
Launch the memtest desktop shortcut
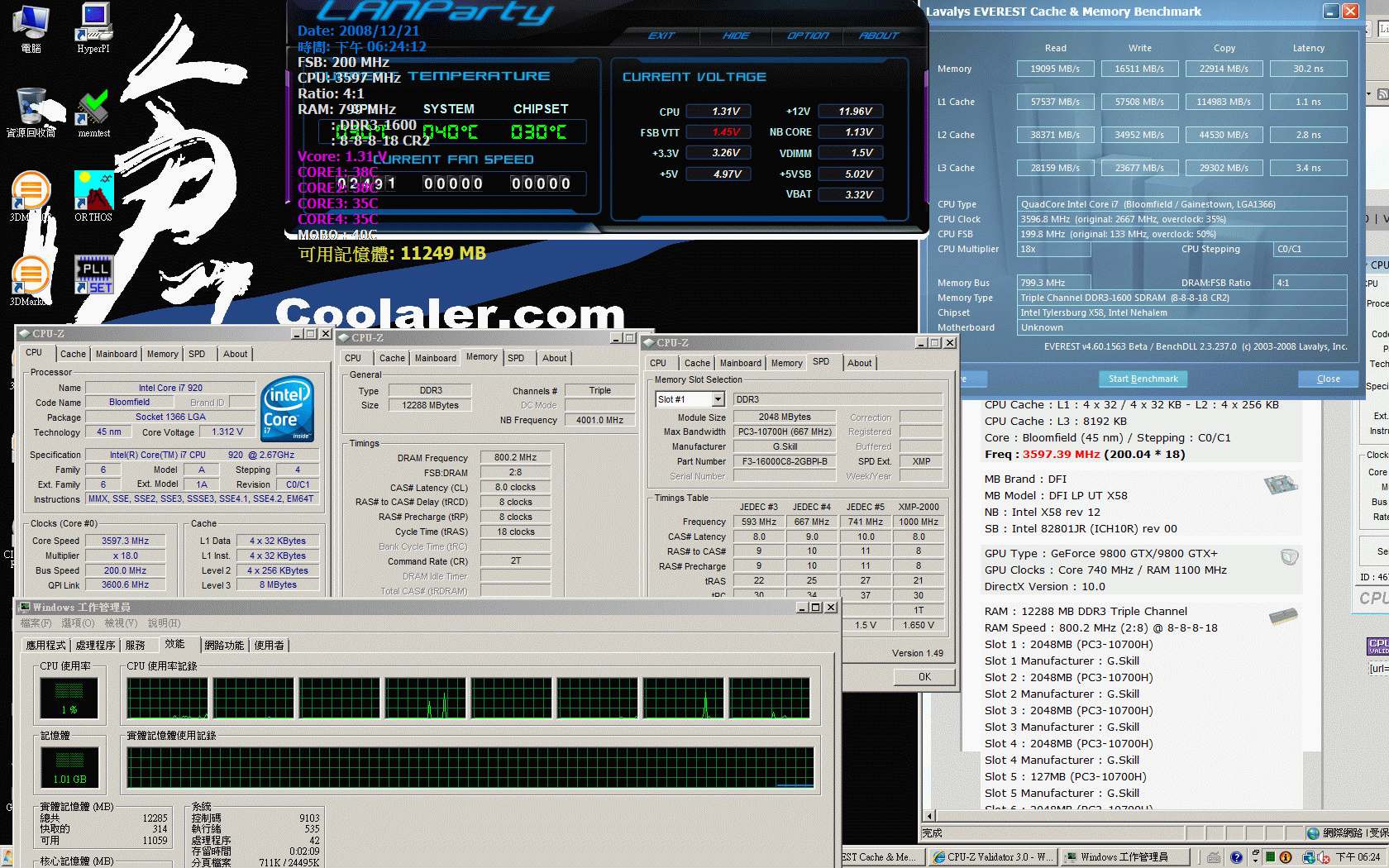coord(94,113)
